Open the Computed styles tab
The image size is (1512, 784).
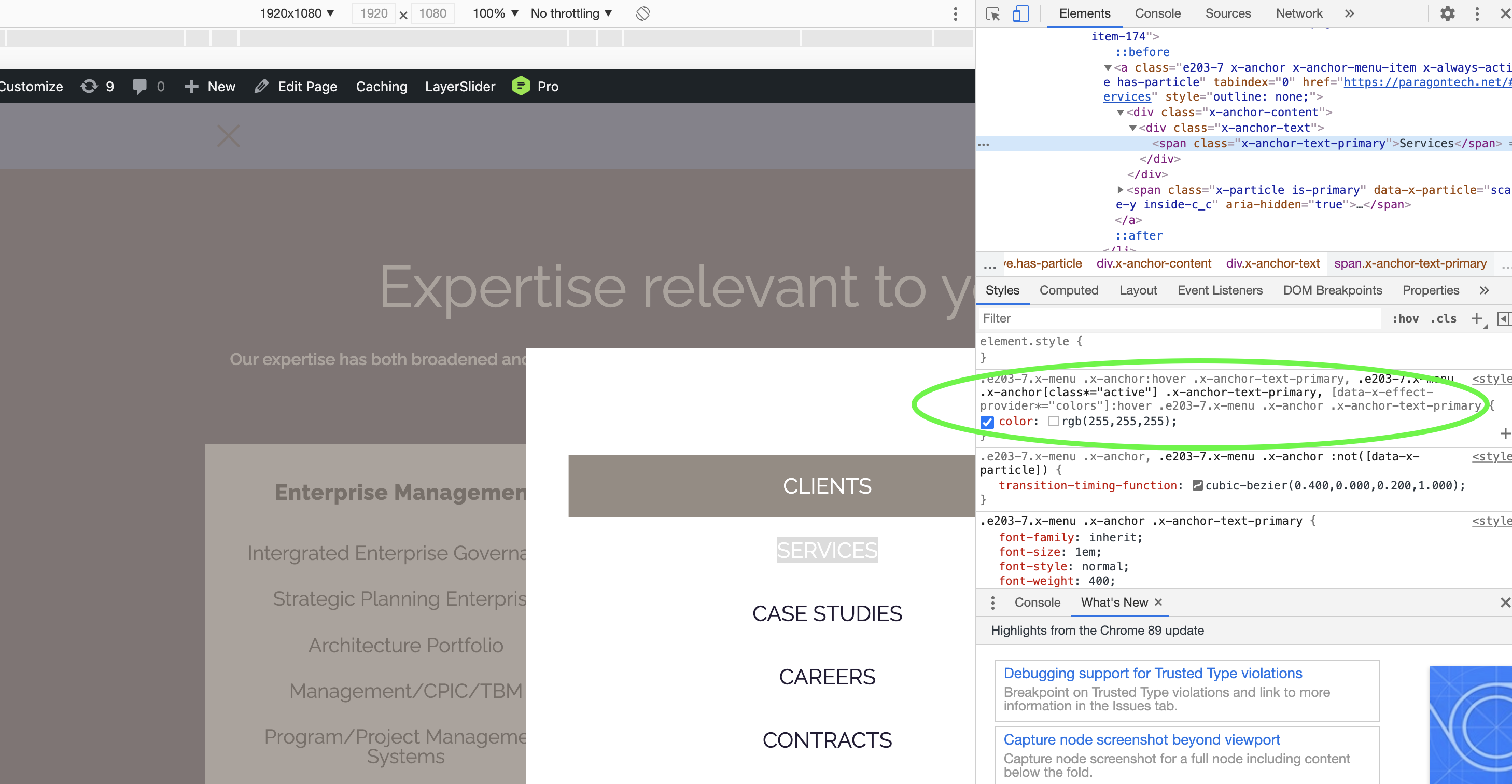pos(1069,290)
